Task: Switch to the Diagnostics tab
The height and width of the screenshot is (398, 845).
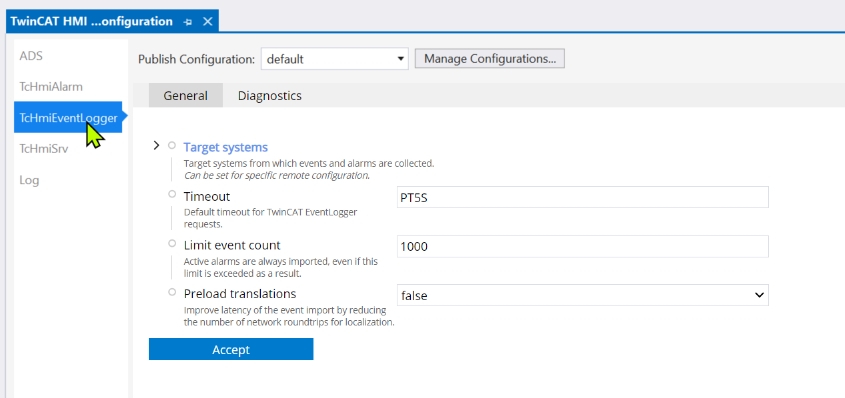Action: (x=269, y=95)
